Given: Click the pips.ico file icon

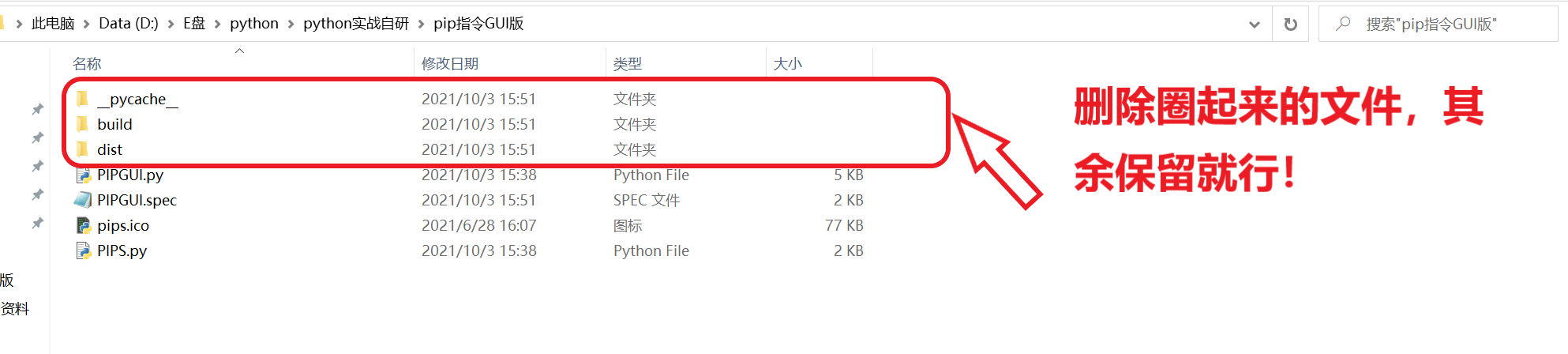Looking at the screenshot, I should 83,225.
